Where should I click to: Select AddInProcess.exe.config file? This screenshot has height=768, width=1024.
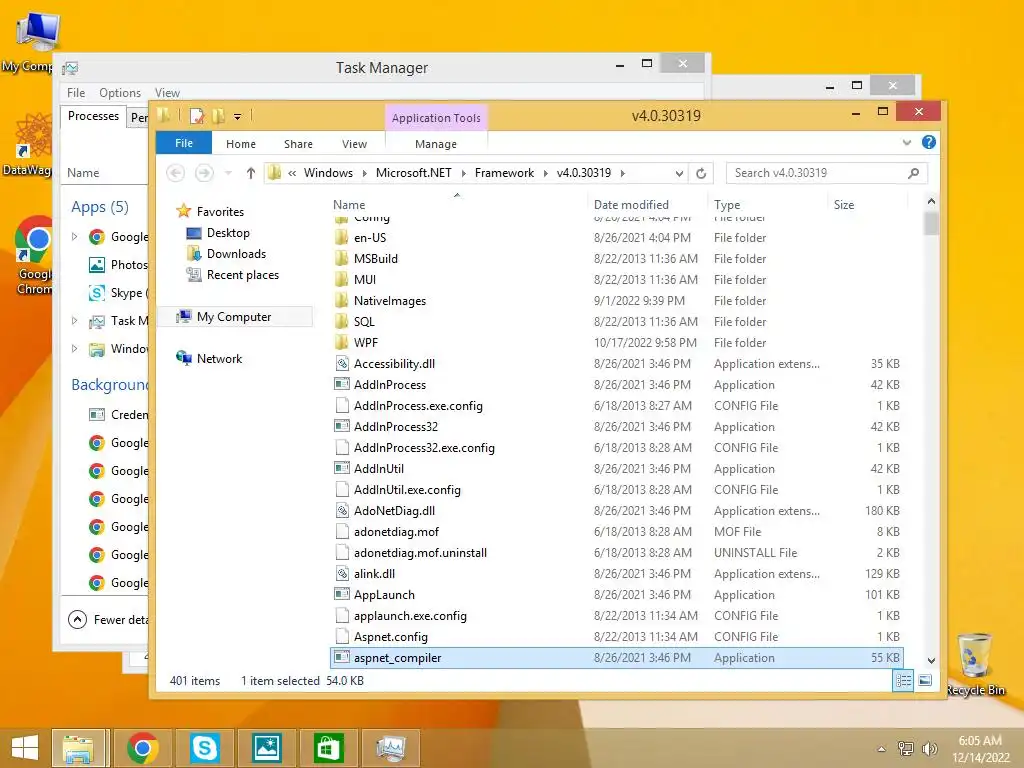tap(418, 406)
